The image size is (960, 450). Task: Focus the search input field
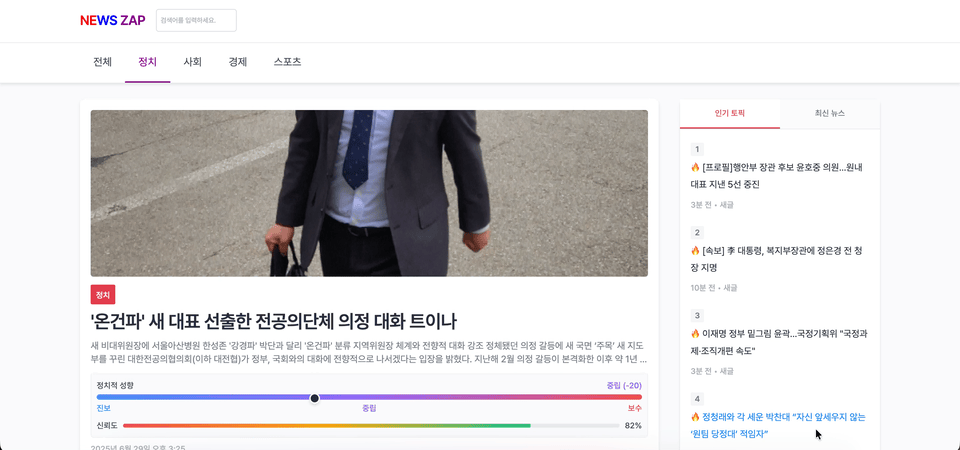click(x=196, y=20)
